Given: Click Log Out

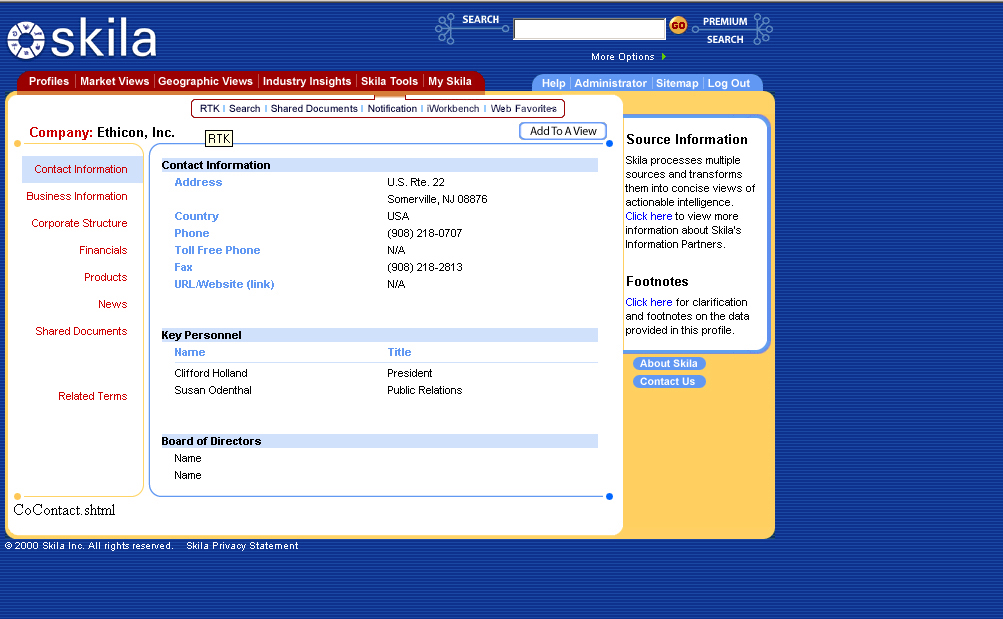Looking at the screenshot, I should pos(729,83).
